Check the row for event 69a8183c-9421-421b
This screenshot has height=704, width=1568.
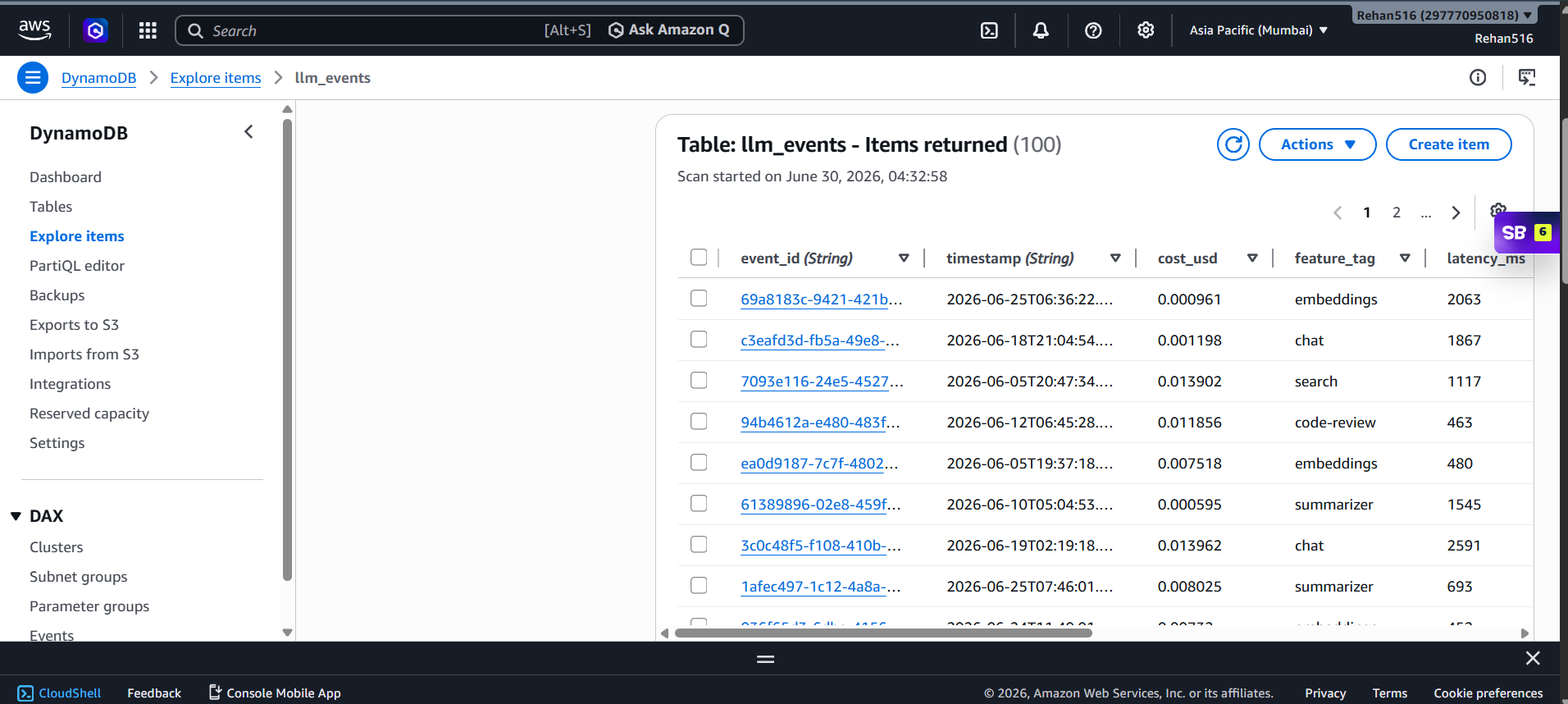tap(699, 299)
